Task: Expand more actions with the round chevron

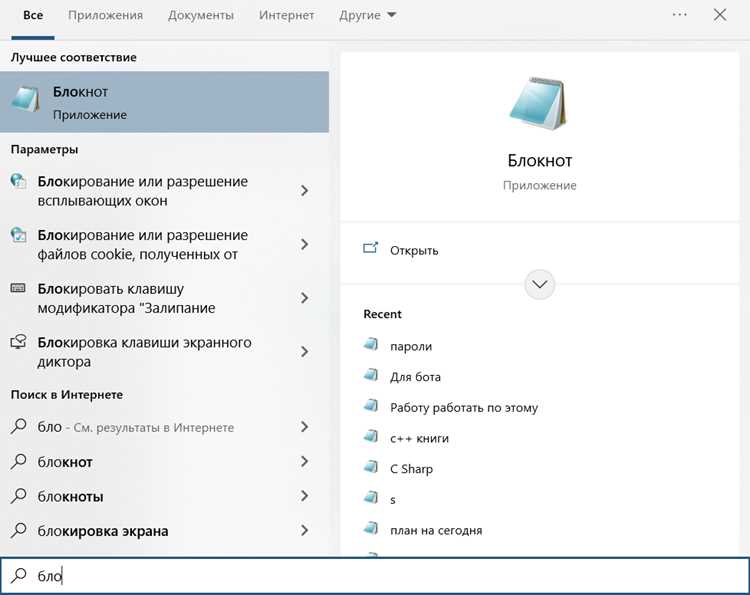Action: (x=540, y=285)
